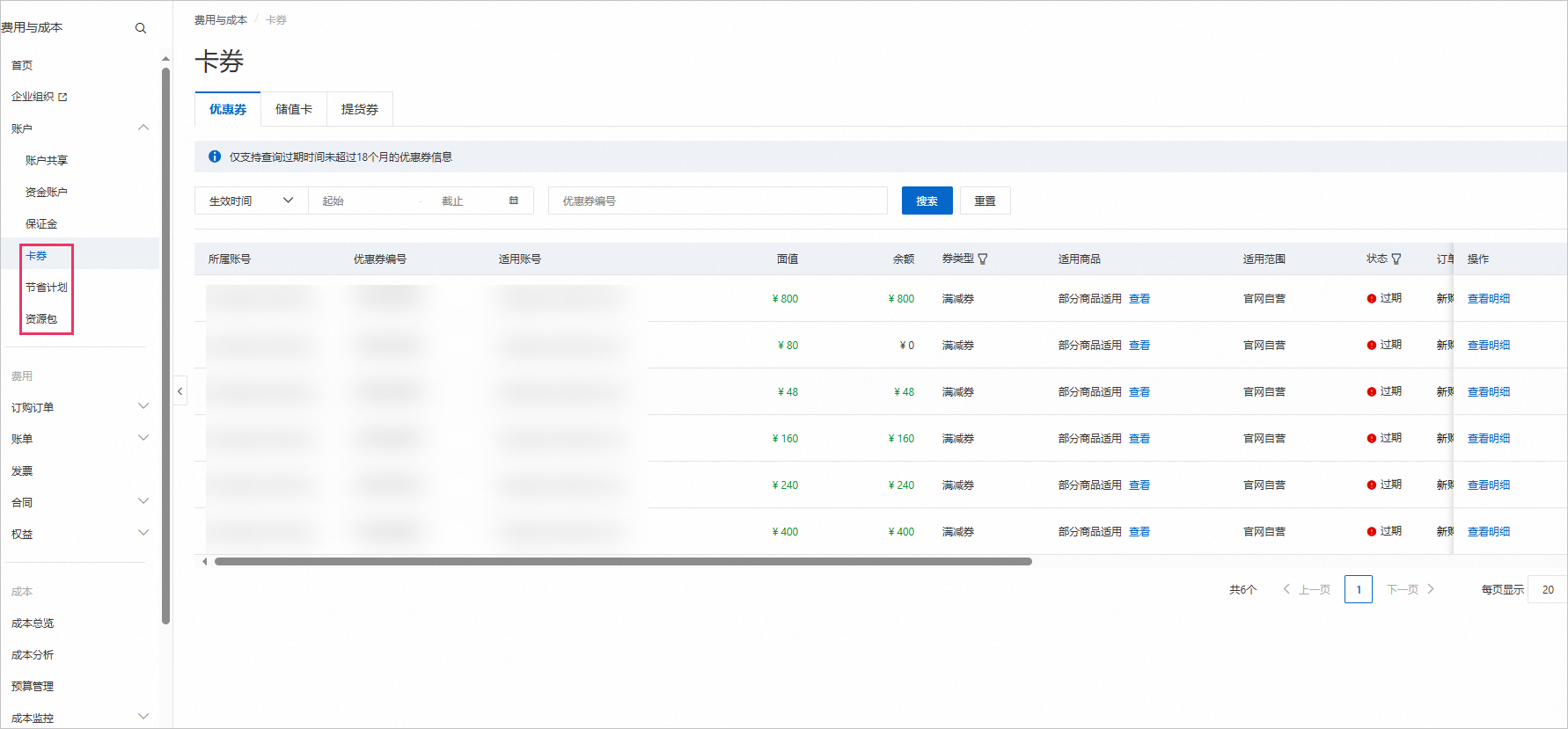The image size is (1568, 729).
Task: Click the external link icon beside 企业组织
Action: click(x=62, y=97)
